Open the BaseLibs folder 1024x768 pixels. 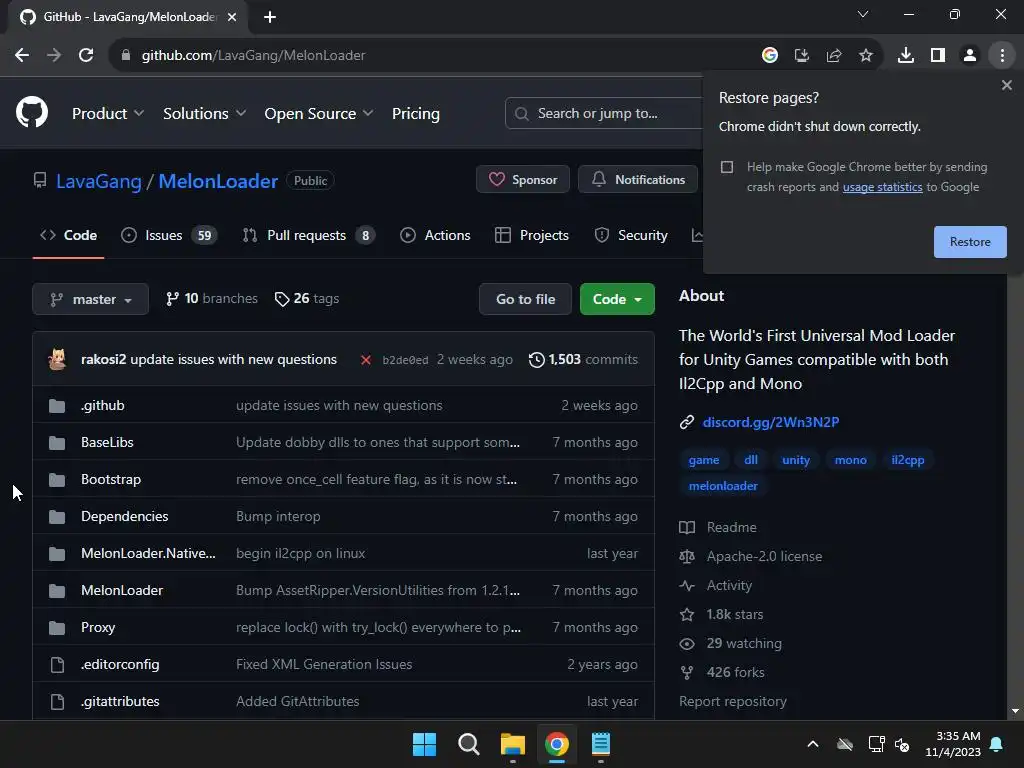click(107, 442)
